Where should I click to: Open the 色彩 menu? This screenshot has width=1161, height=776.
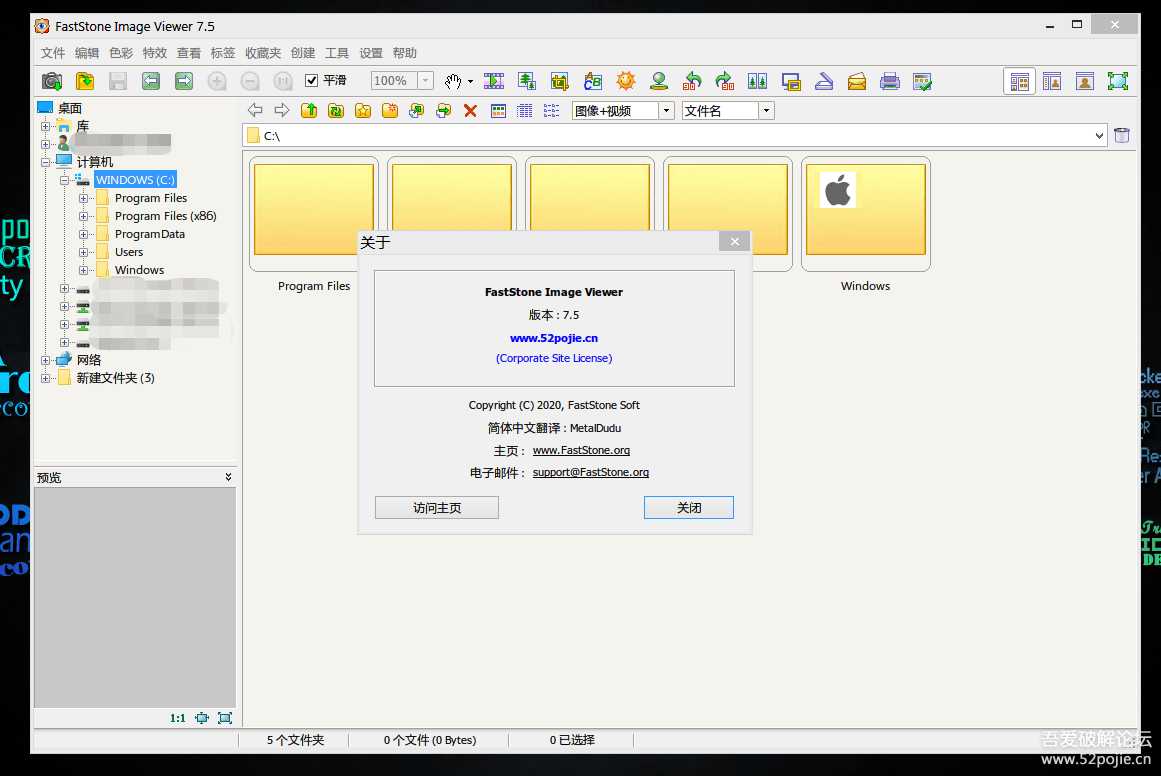coord(121,53)
